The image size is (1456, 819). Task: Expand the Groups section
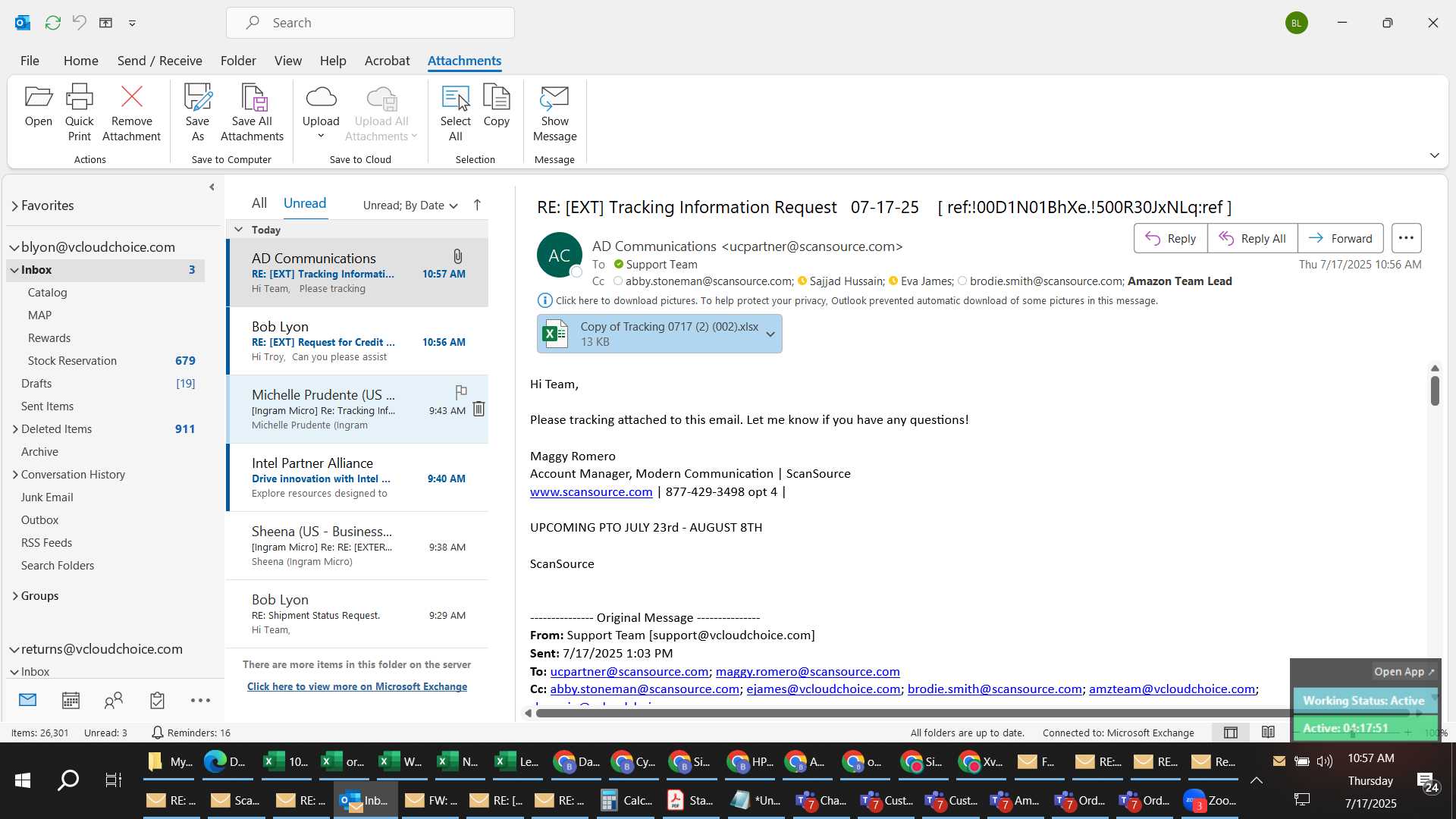click(x=15, y=596)
